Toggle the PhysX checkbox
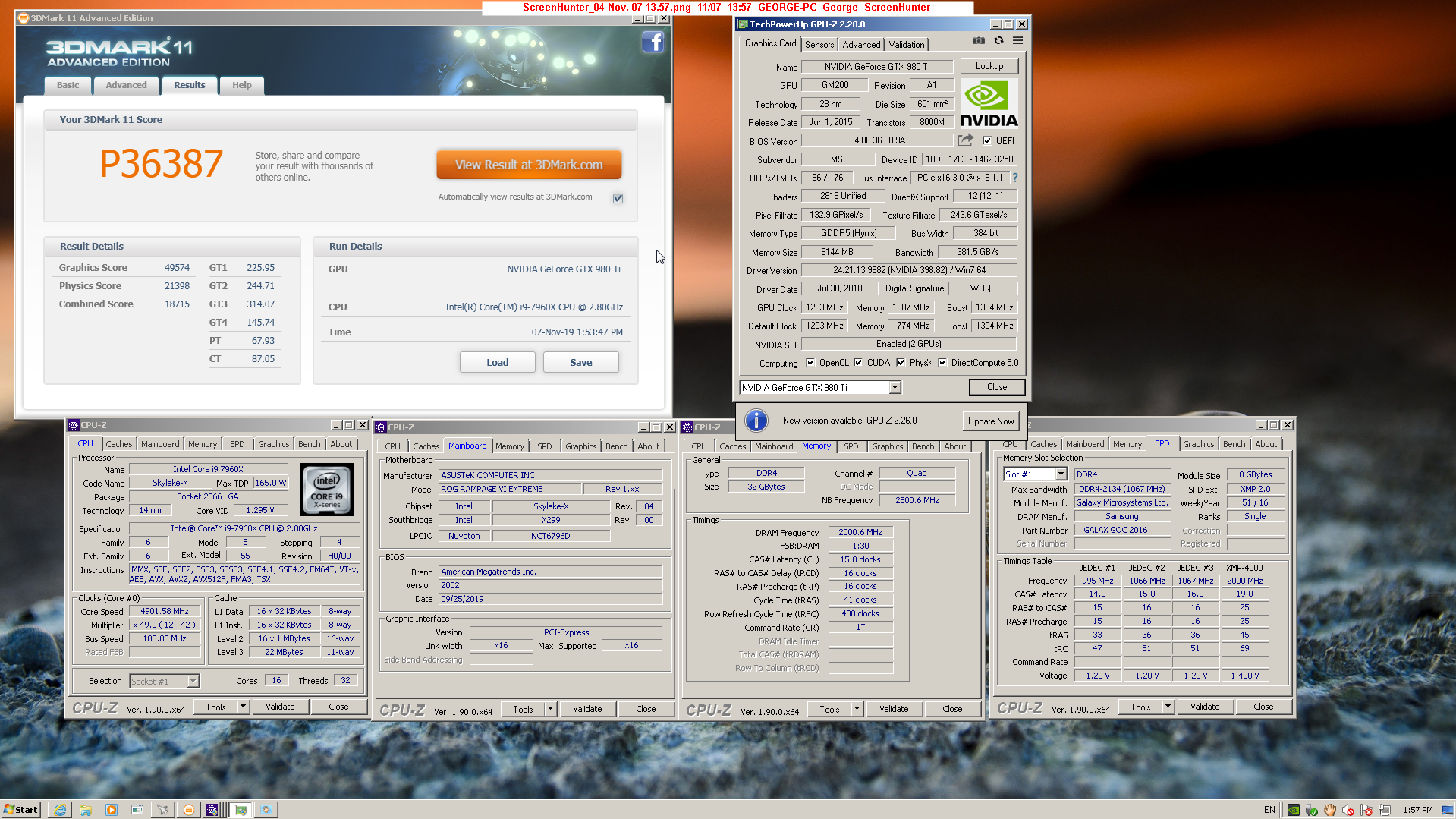1456x819 pixels. (901, 363)
